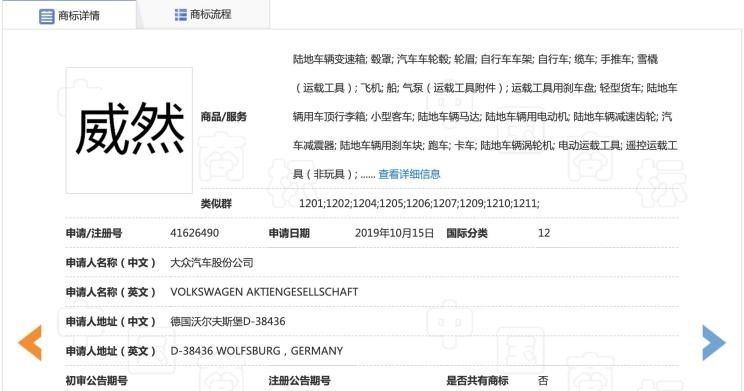Click the 类似群 label
This screenshot has height=391, width=744.
tap(216, 204)
